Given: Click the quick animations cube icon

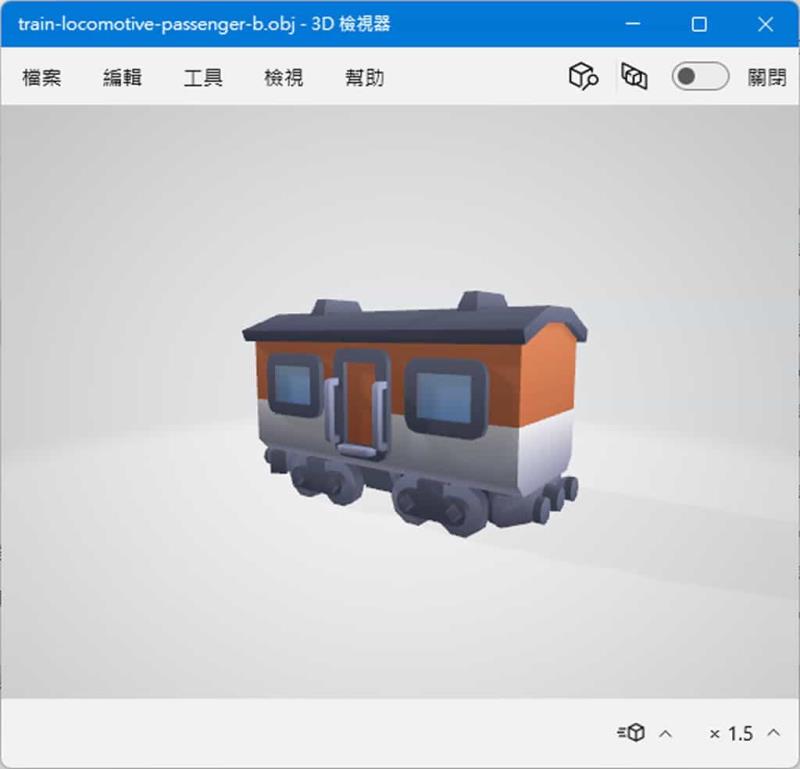Looking at the screenshot, I should point(631,733).
